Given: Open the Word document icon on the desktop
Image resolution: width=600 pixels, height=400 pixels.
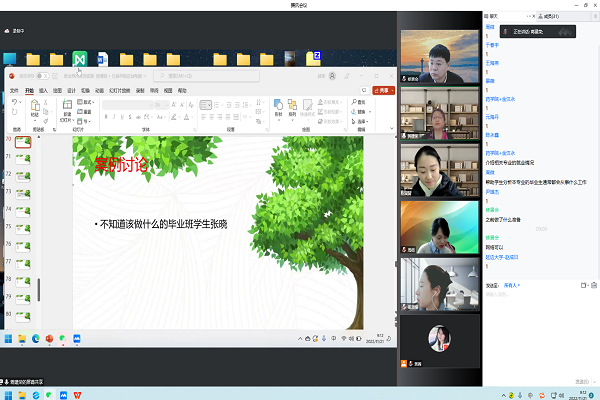Looking at the screenshot, I should [x=79, y=59].
